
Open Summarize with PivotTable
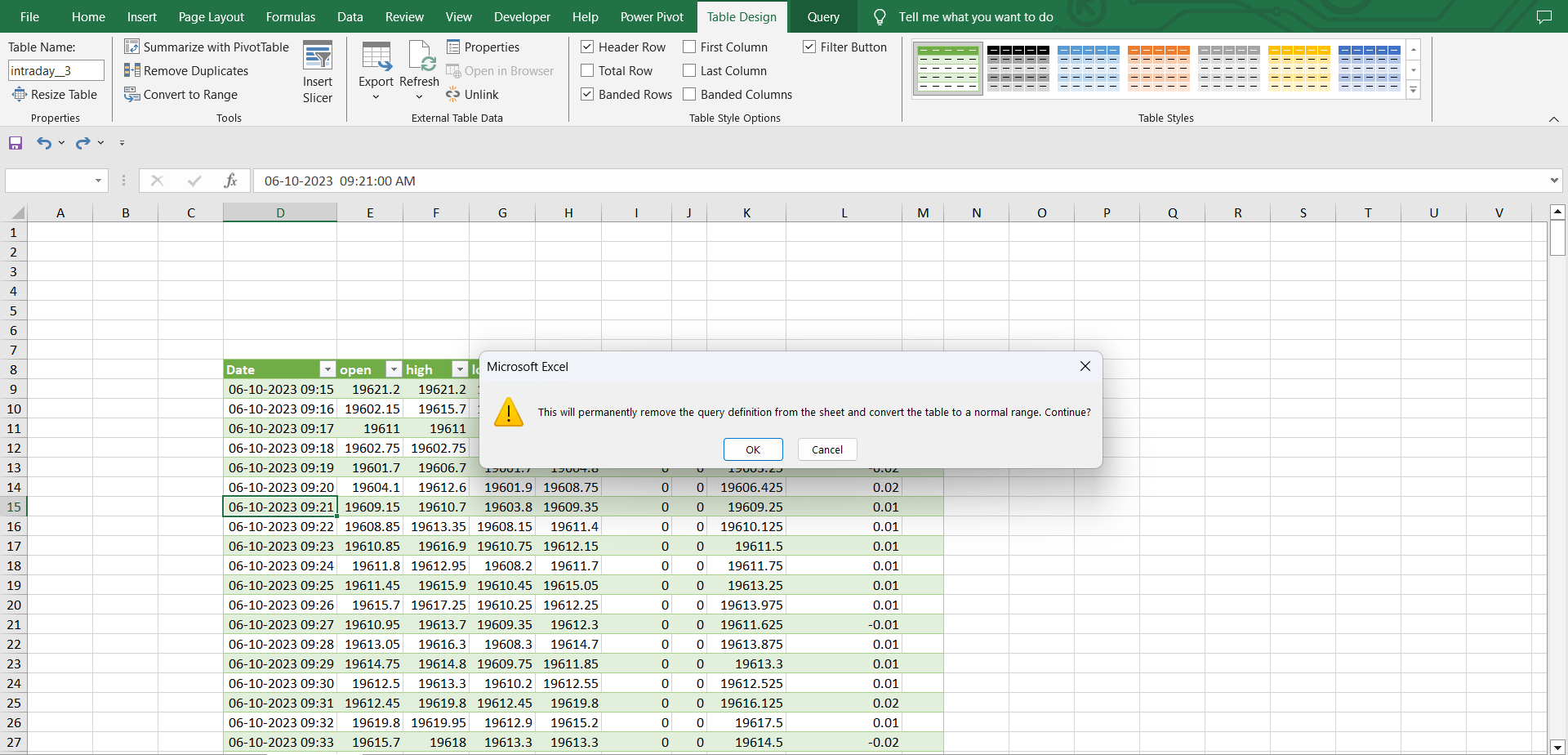tap(207, 47)
